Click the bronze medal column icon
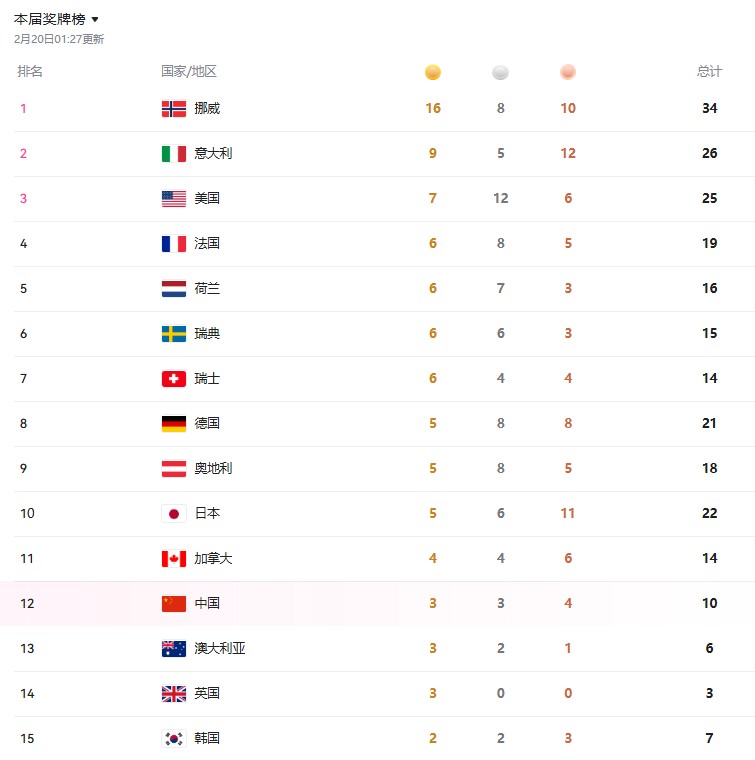Image resolution: width=755 pixels, height=760 pixels. coord(568,72)
